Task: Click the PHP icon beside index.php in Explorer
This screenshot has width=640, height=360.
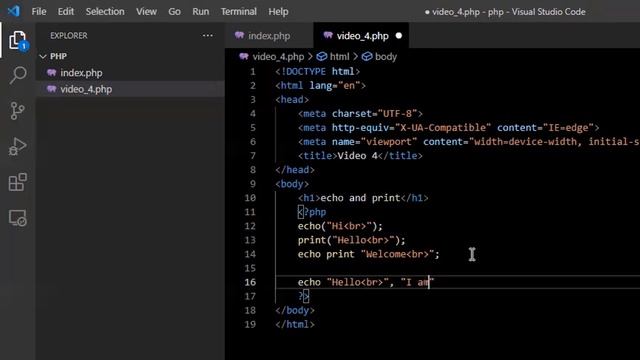Action: pyautogui.click(x=51, y=73)
